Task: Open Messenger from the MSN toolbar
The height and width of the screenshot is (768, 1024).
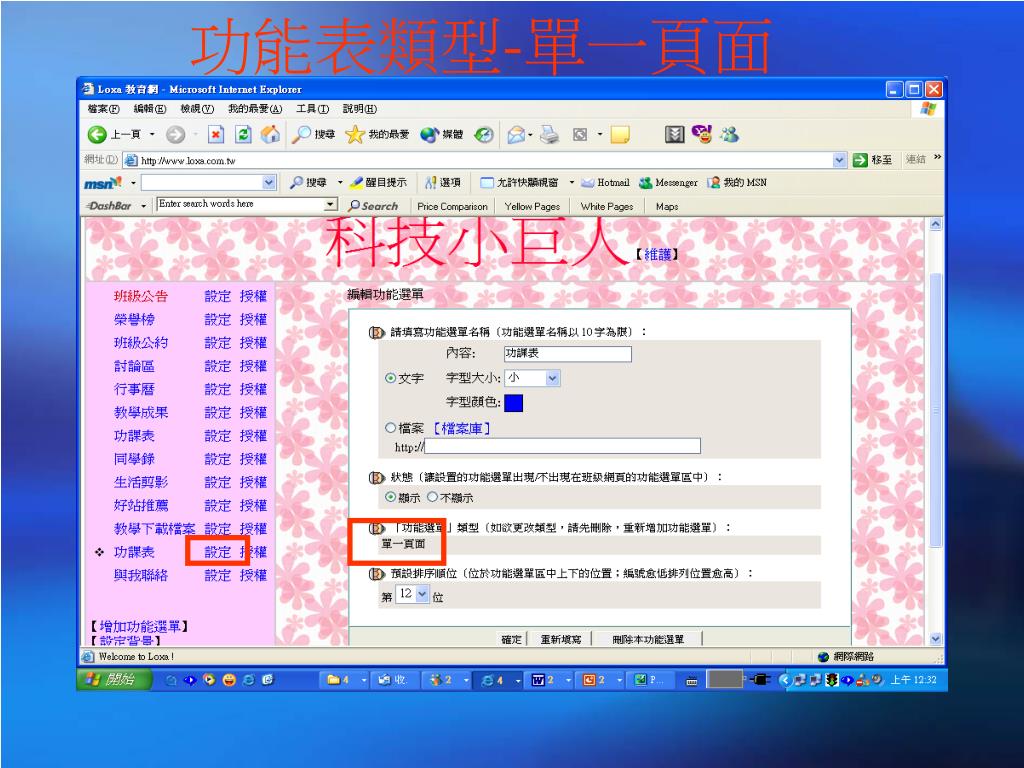Action: point(668,183)
